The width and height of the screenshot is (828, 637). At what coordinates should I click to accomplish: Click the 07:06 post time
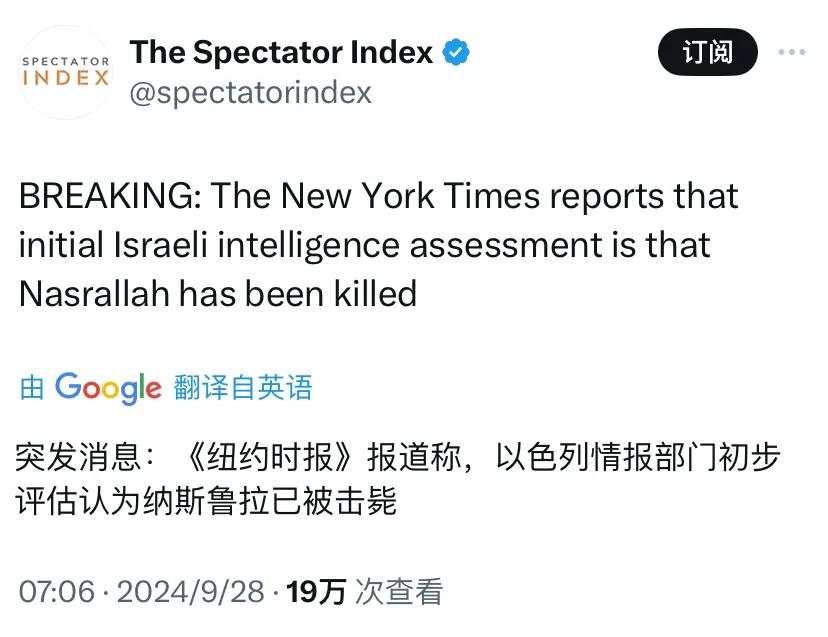(x=55, y=591)
